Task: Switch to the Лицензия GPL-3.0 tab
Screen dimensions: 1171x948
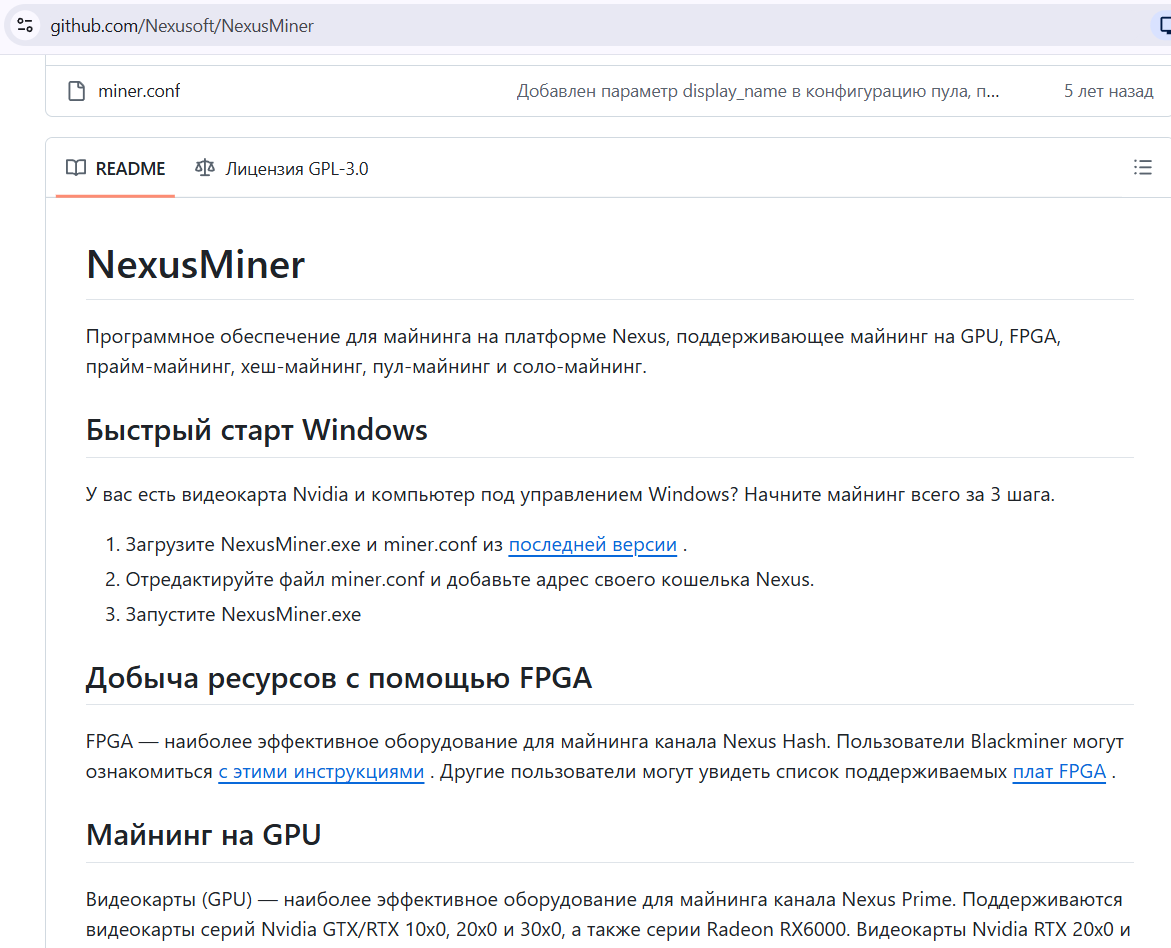Action: (x=282, y=169)
